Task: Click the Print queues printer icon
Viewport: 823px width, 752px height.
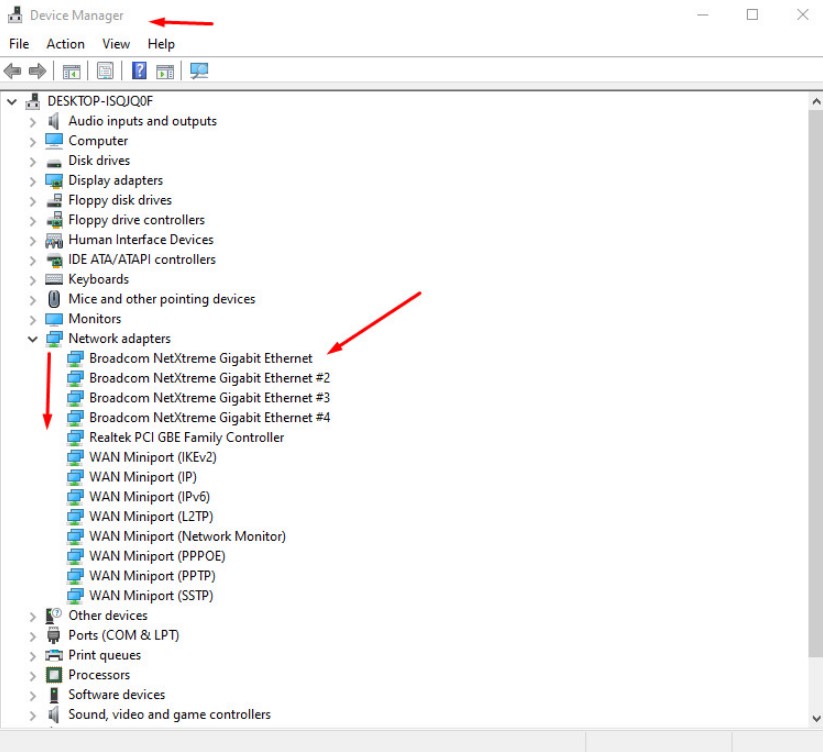Action: (x=54, y=655)
